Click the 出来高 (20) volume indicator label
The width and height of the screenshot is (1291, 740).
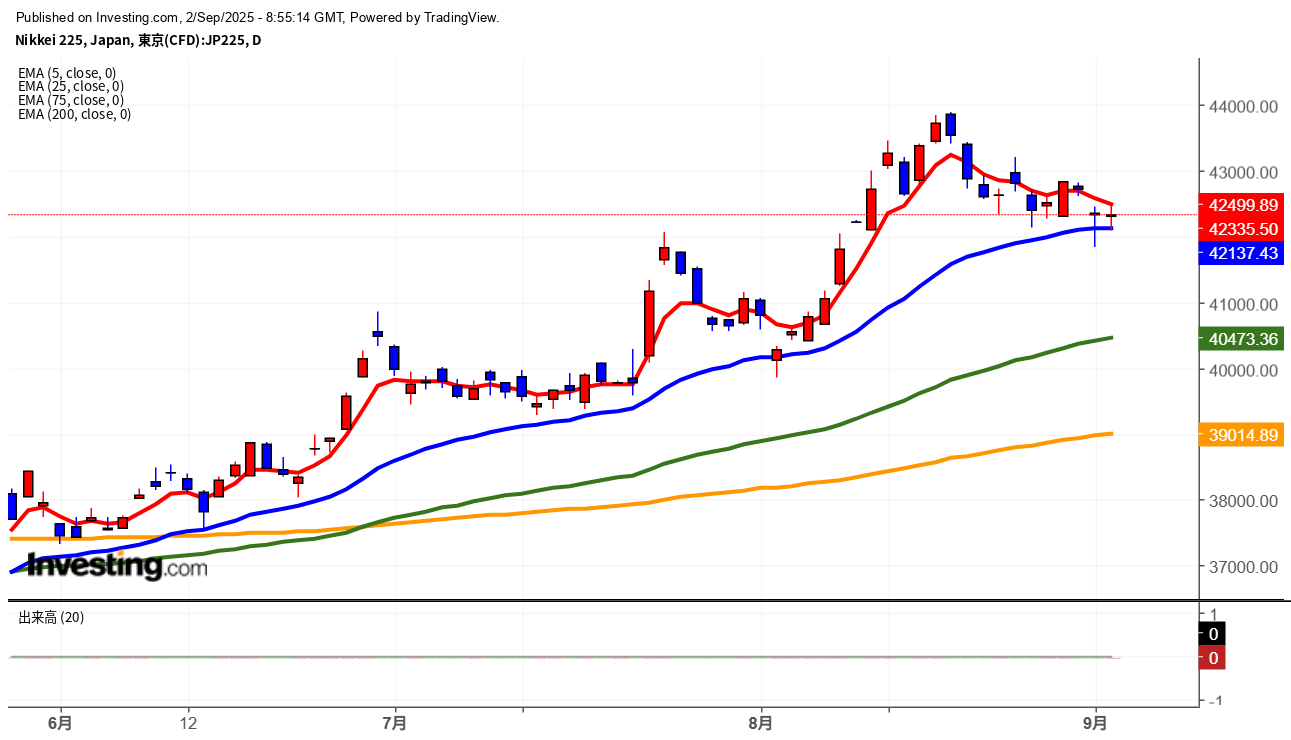(x=51, y=617)
